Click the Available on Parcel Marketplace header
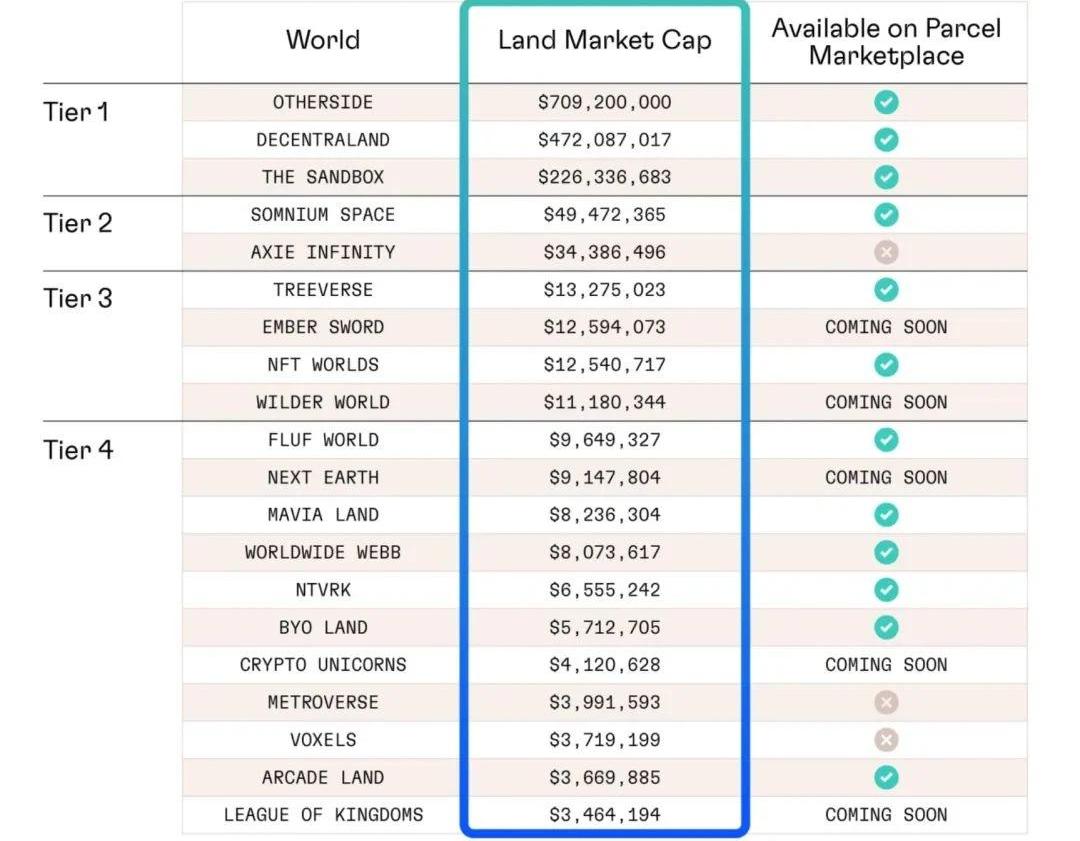This screenshot has height=841, width=1080. coord(886,42)
